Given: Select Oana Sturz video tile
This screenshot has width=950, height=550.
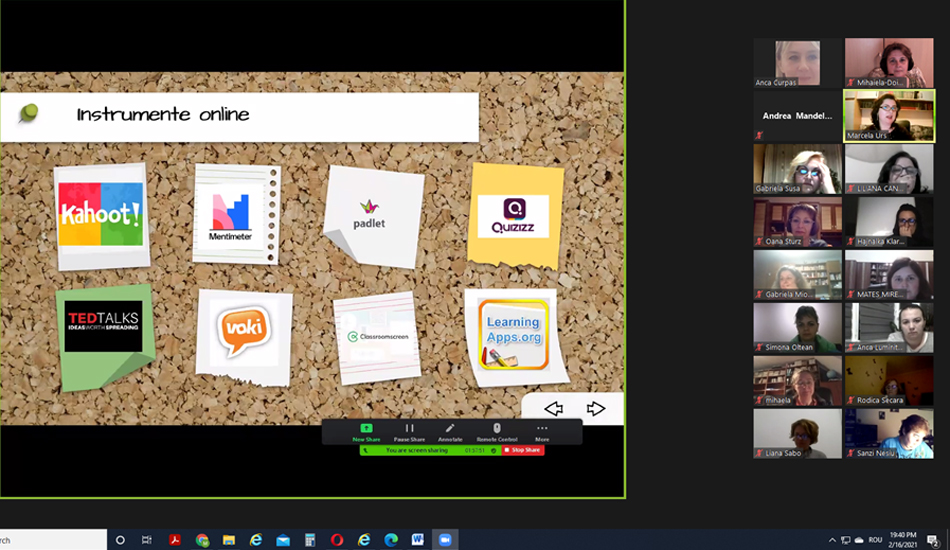Looking at the screenshot, I should pos(797,222).
